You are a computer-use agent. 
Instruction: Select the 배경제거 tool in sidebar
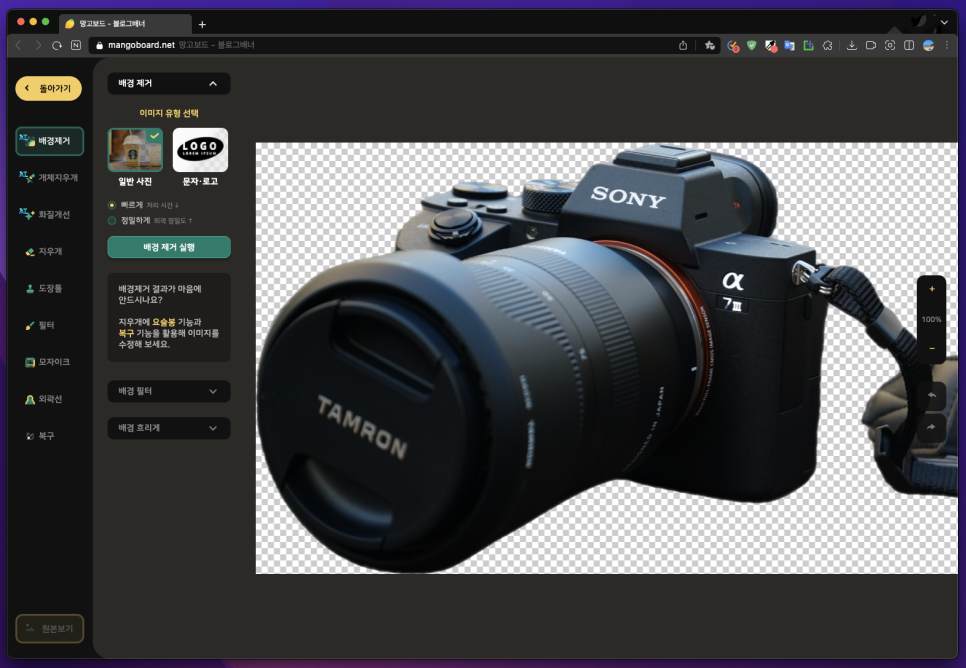coord(49,141)
